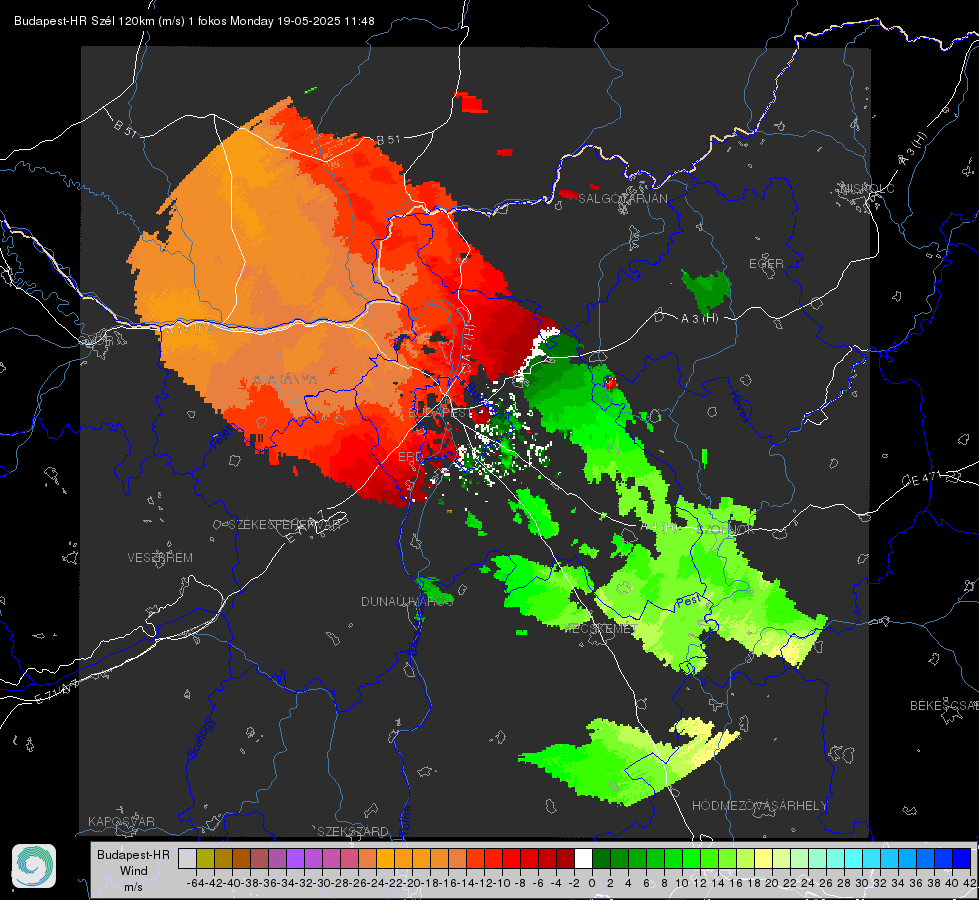
Task: Click the A 3 (H) road label near Miskolc
Action: point(913,149)
